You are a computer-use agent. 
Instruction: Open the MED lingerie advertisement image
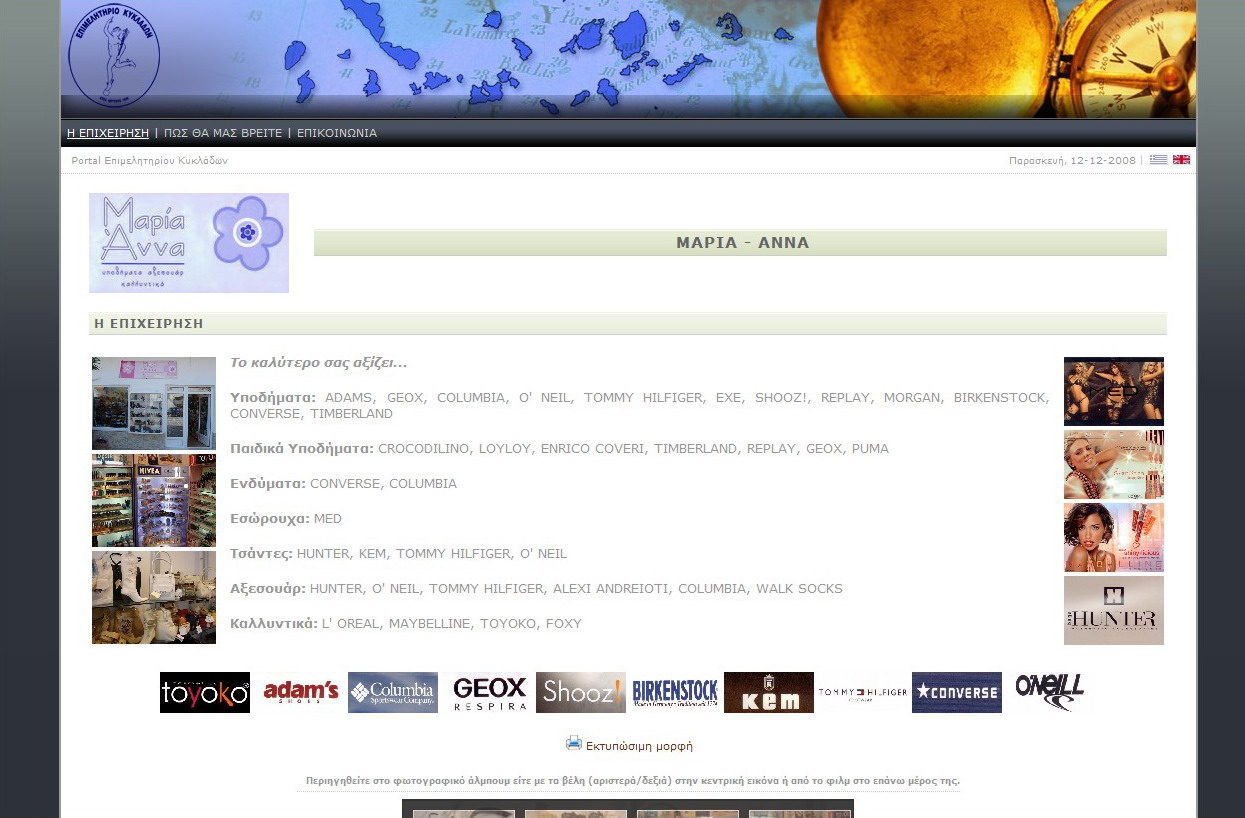(1114, 391)
